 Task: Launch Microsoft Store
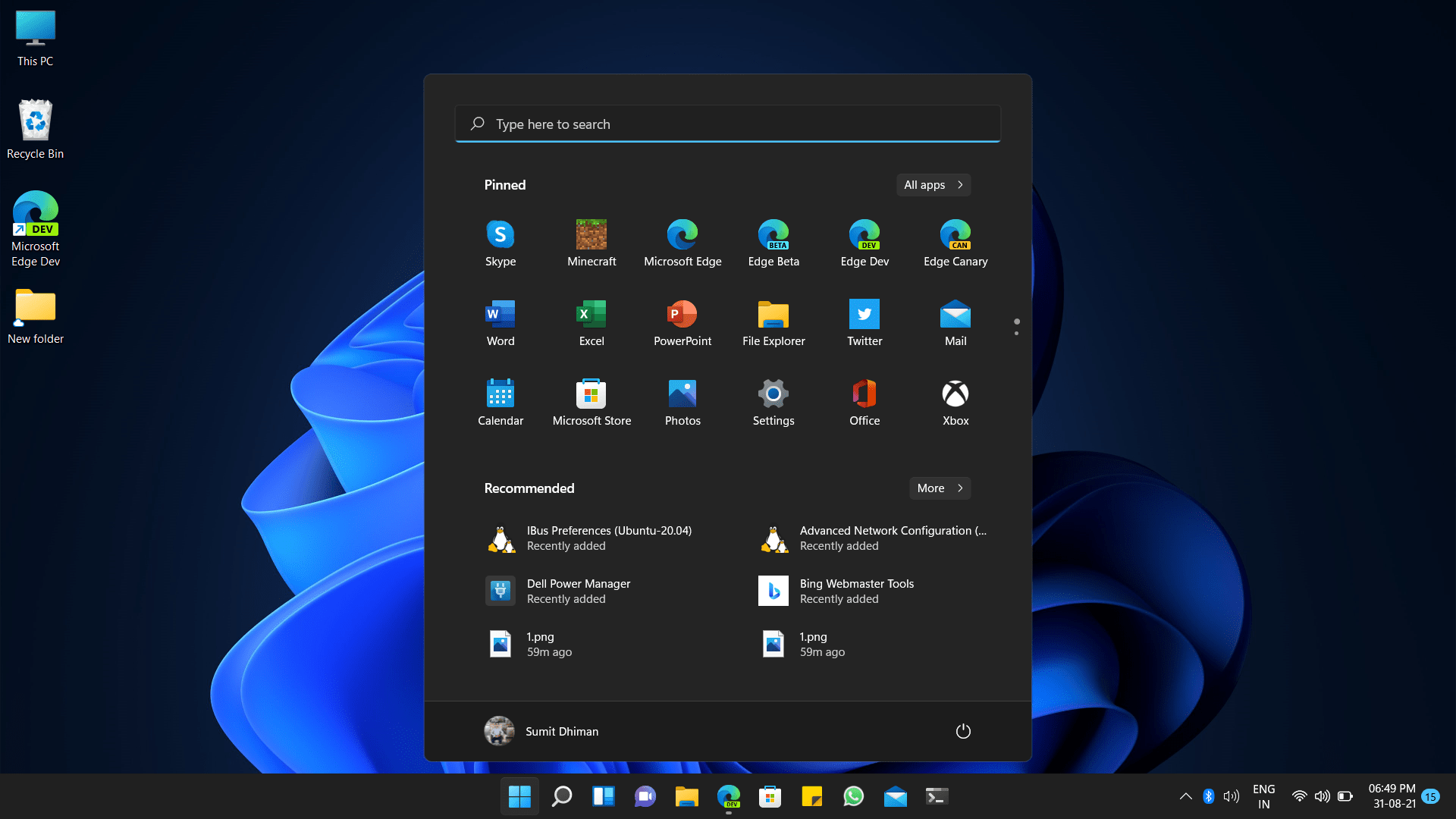tap(591, 402)
